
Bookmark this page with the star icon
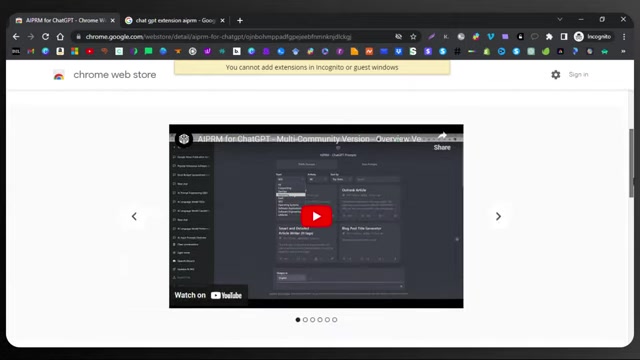pos(413,37)
